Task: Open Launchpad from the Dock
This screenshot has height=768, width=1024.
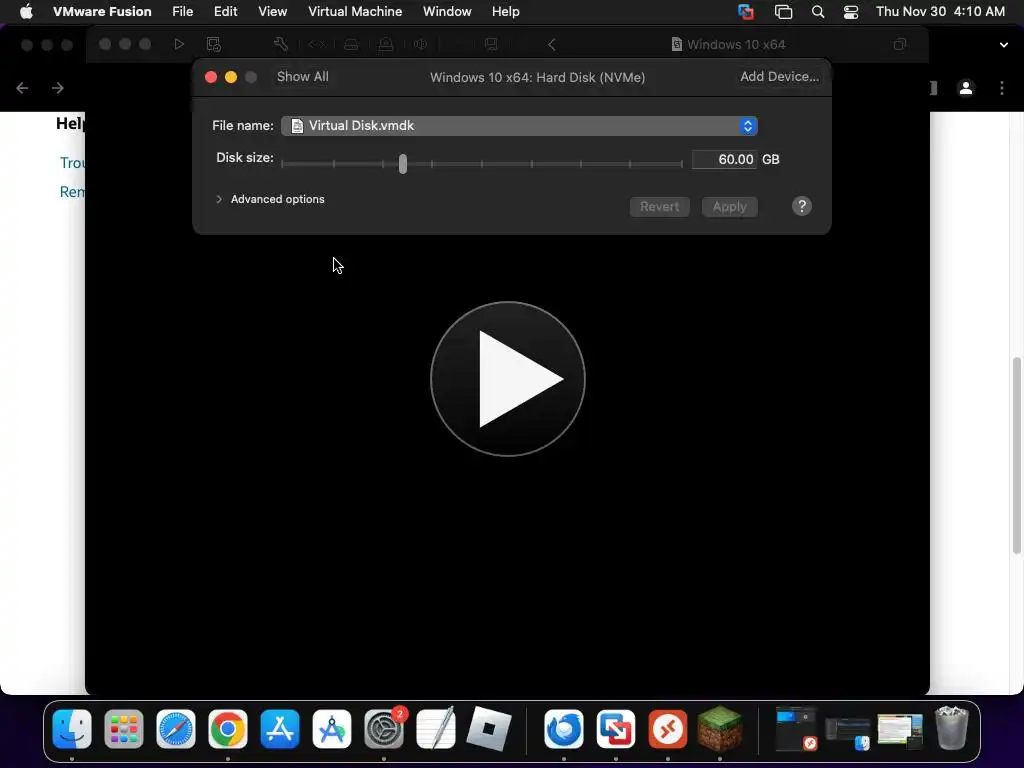Action: (x=123, y=728)
